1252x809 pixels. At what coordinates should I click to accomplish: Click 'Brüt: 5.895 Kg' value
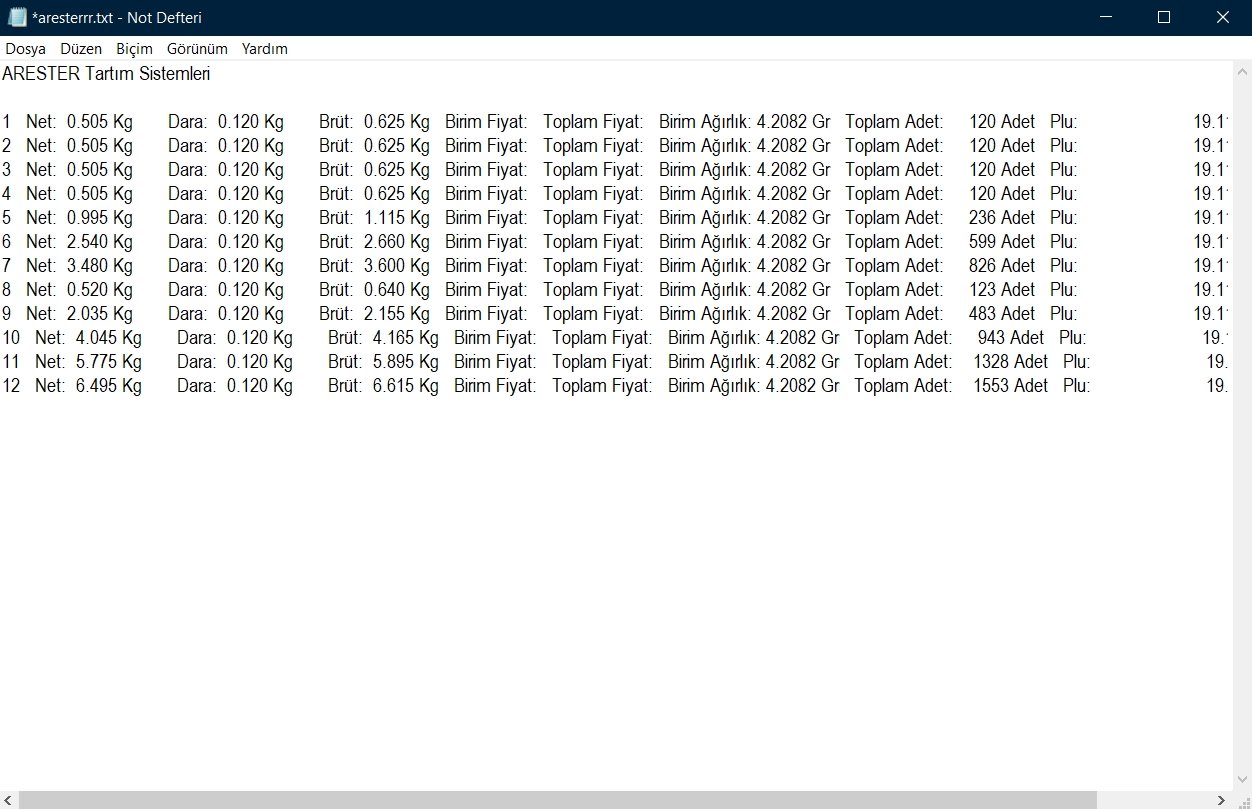click(383, 361)
